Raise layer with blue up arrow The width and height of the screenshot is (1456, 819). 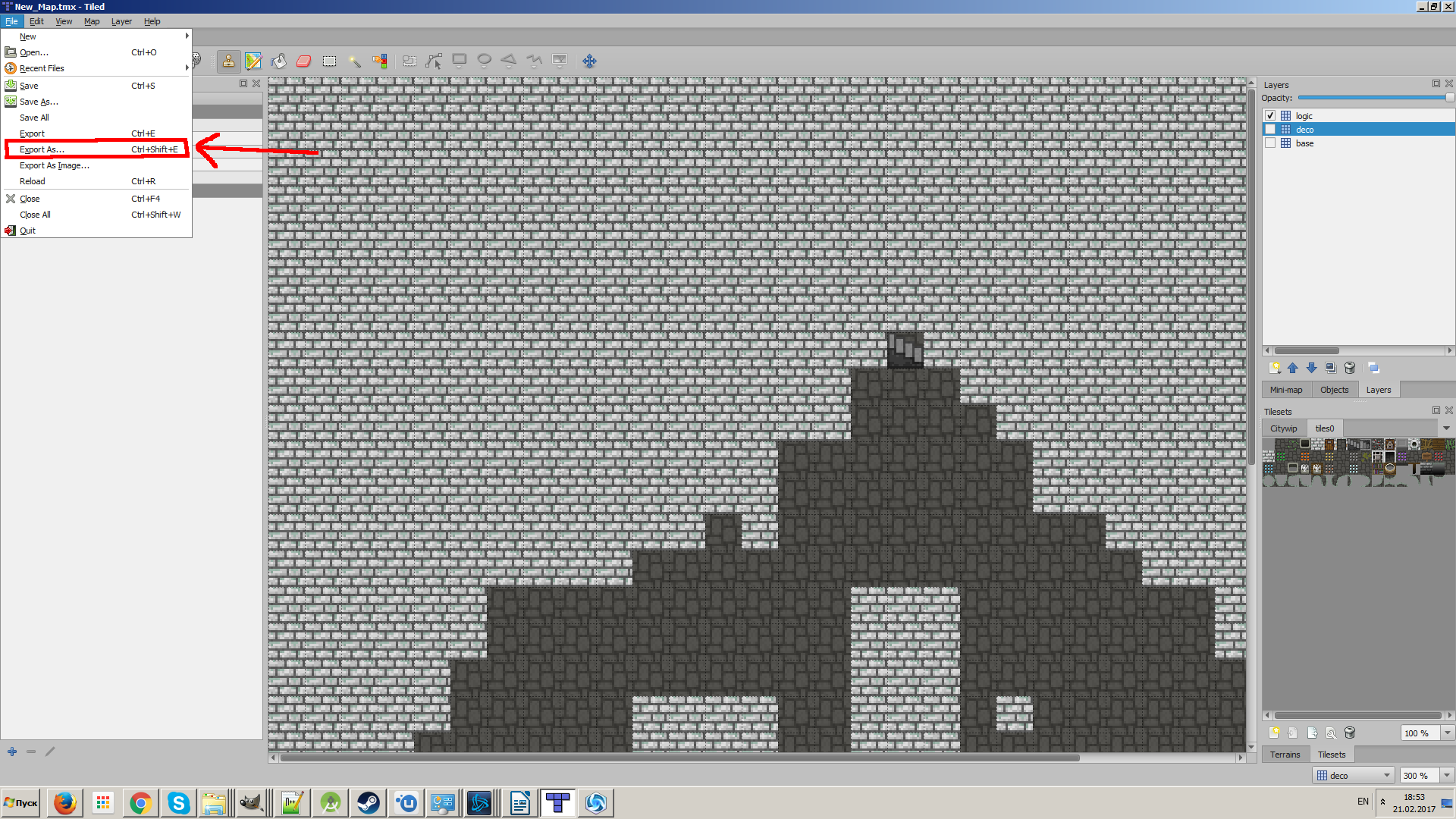1293,368
